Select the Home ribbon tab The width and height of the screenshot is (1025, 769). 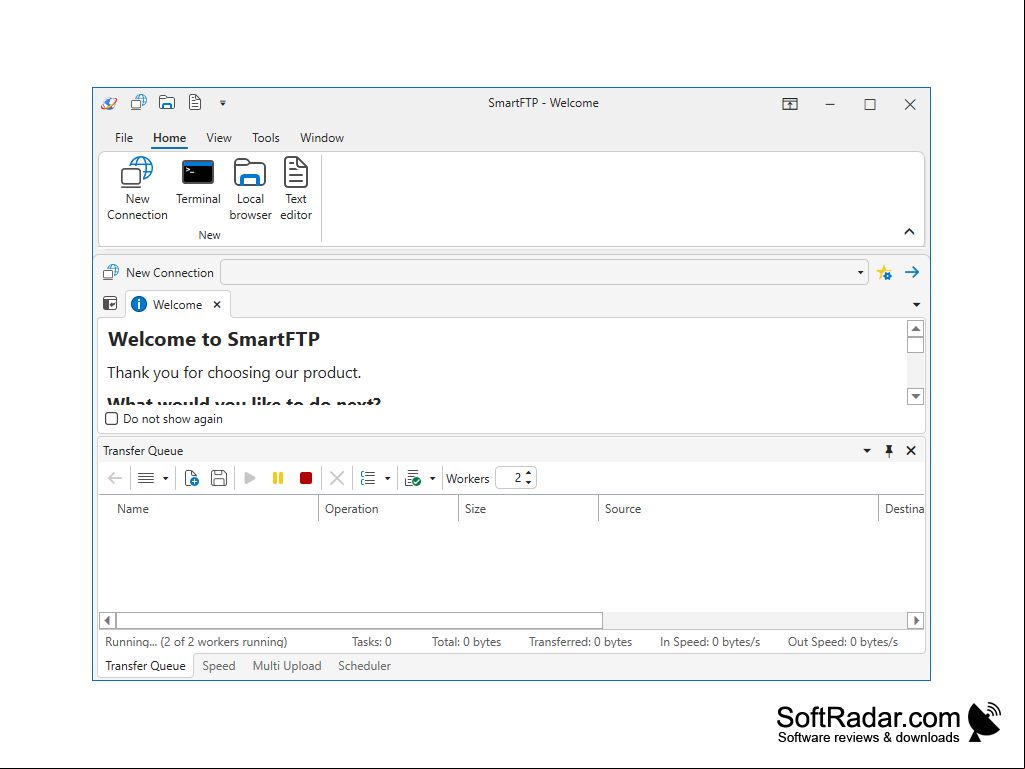click(169, 138)
